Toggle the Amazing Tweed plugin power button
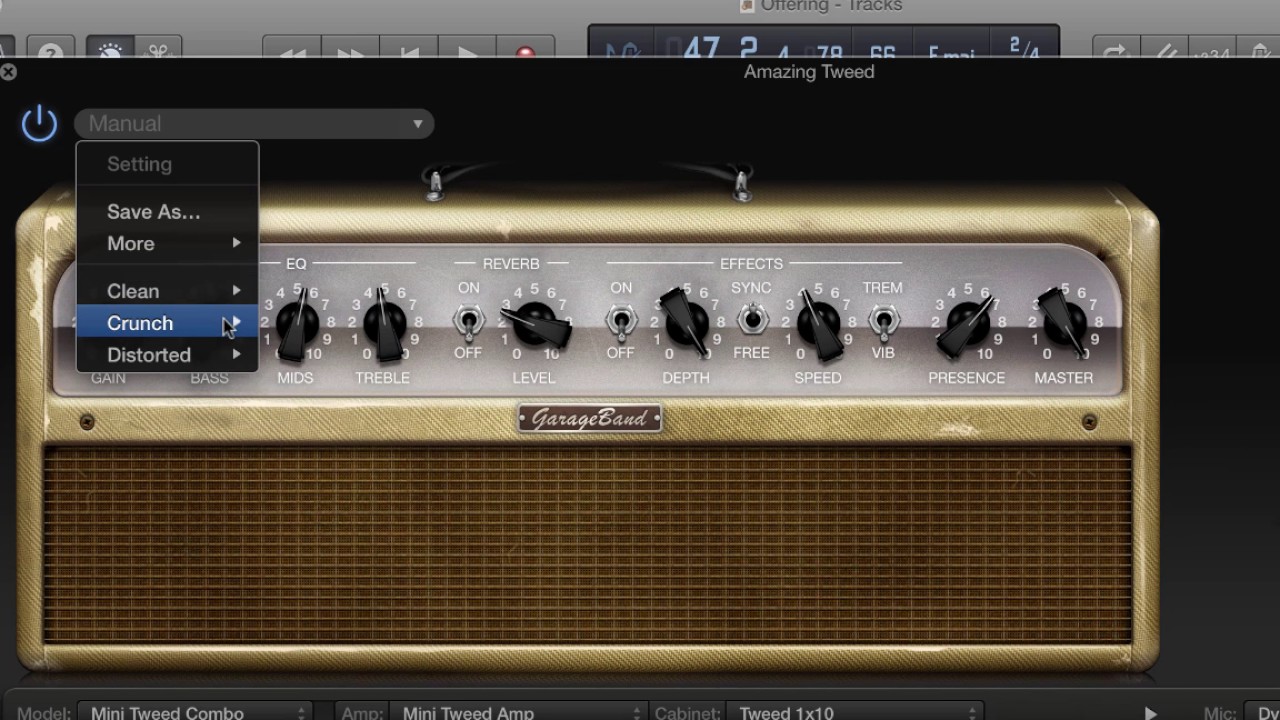Viewport: 1280px width, 720px height. 39,124
